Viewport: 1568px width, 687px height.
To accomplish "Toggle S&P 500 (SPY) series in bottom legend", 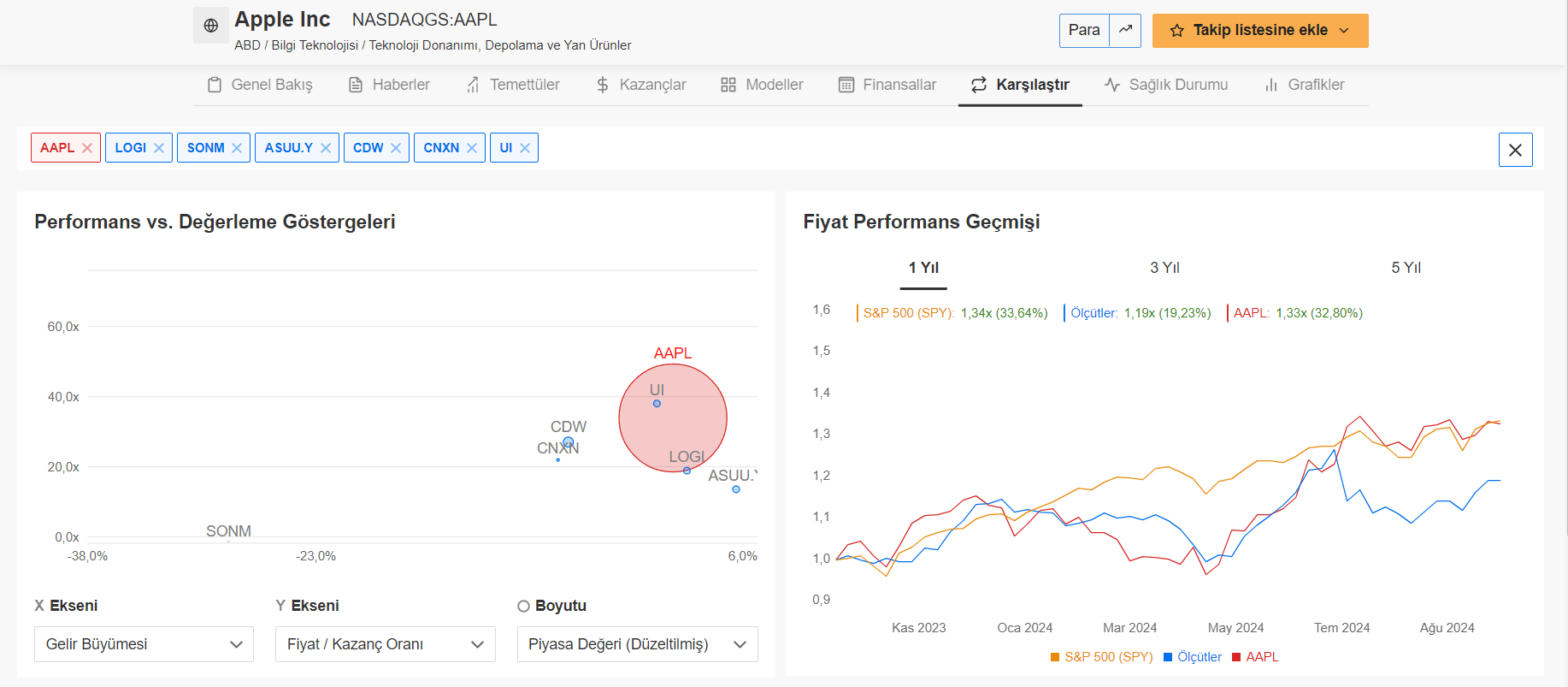I will (x=1102, y=657).
